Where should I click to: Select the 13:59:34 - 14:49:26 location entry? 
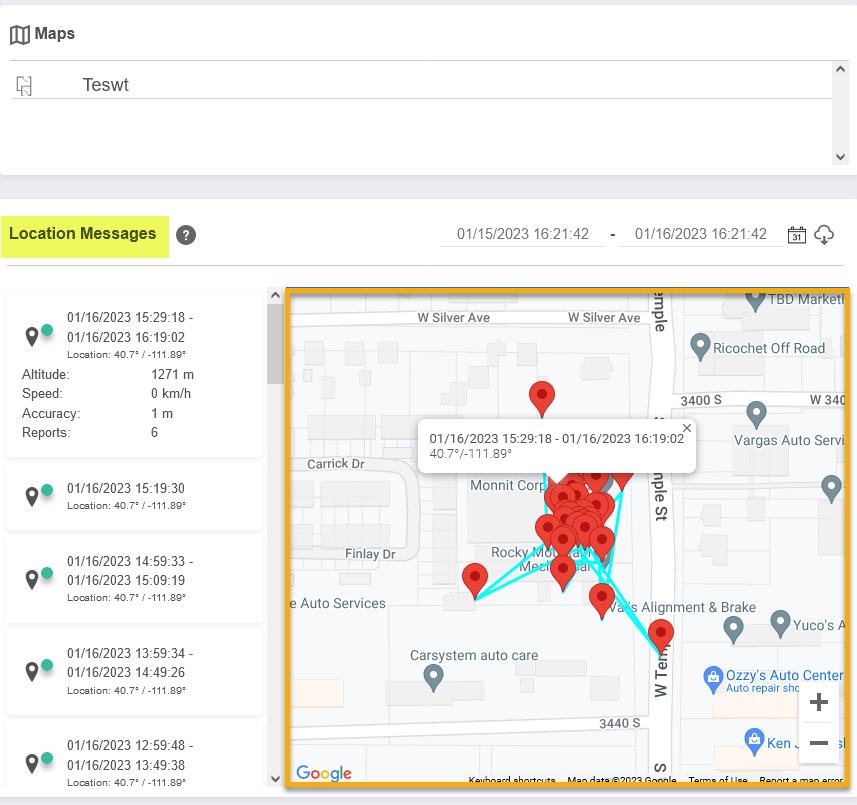click(135, 671)
